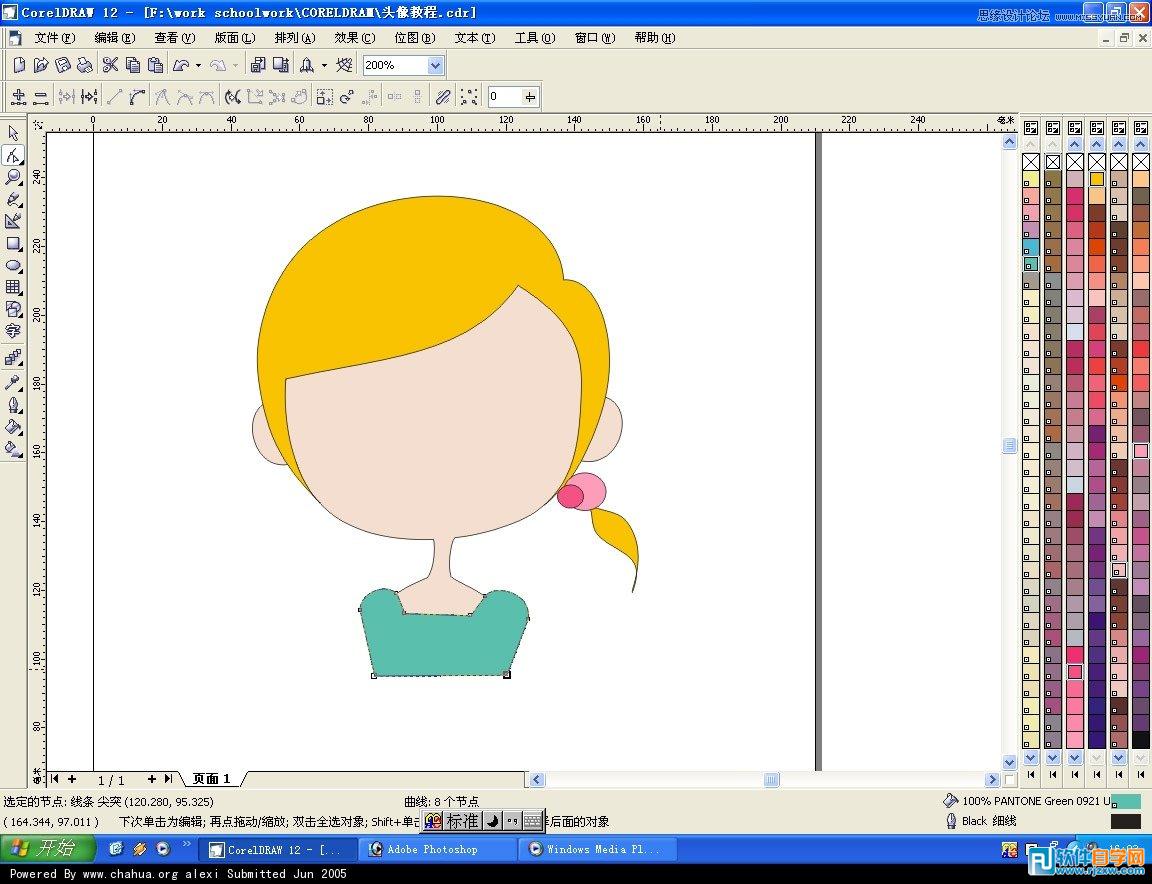Click the Select All Nodes icon
1152x884 pixels.
(x=469, y=96)
